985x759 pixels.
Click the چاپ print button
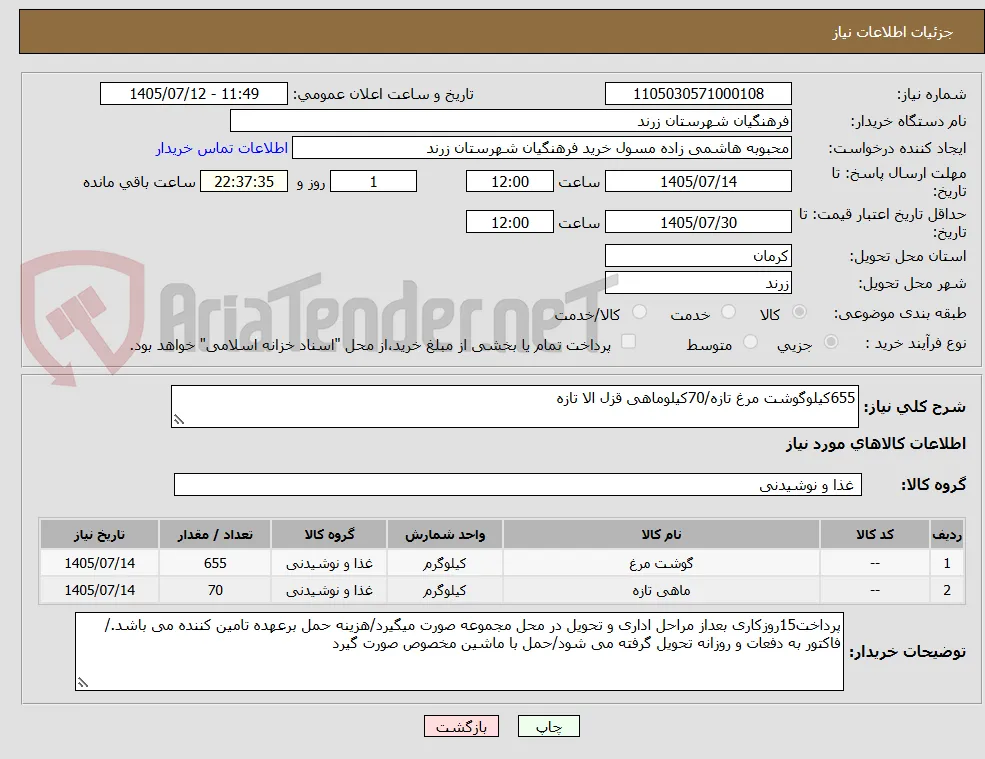[x=548, y=726]
